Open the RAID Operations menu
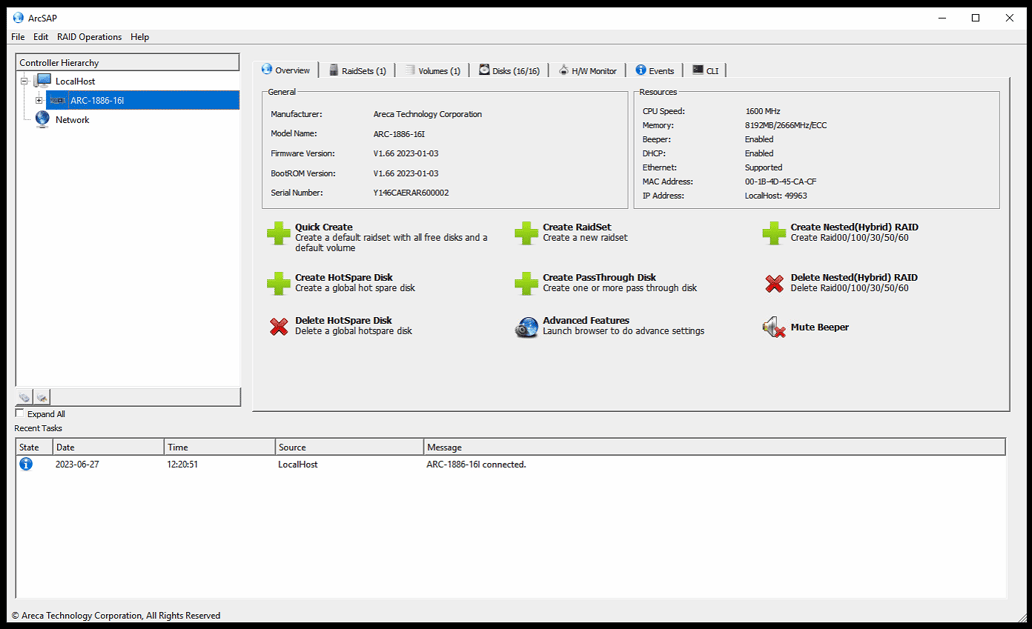The image size is (1032, 629). coord(89,36)
